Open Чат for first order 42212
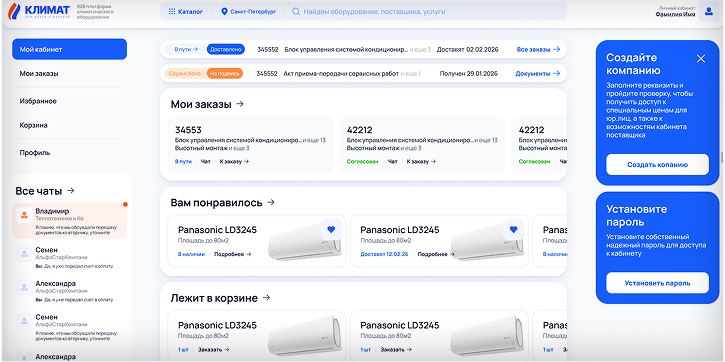 click(x=393, y=161)
